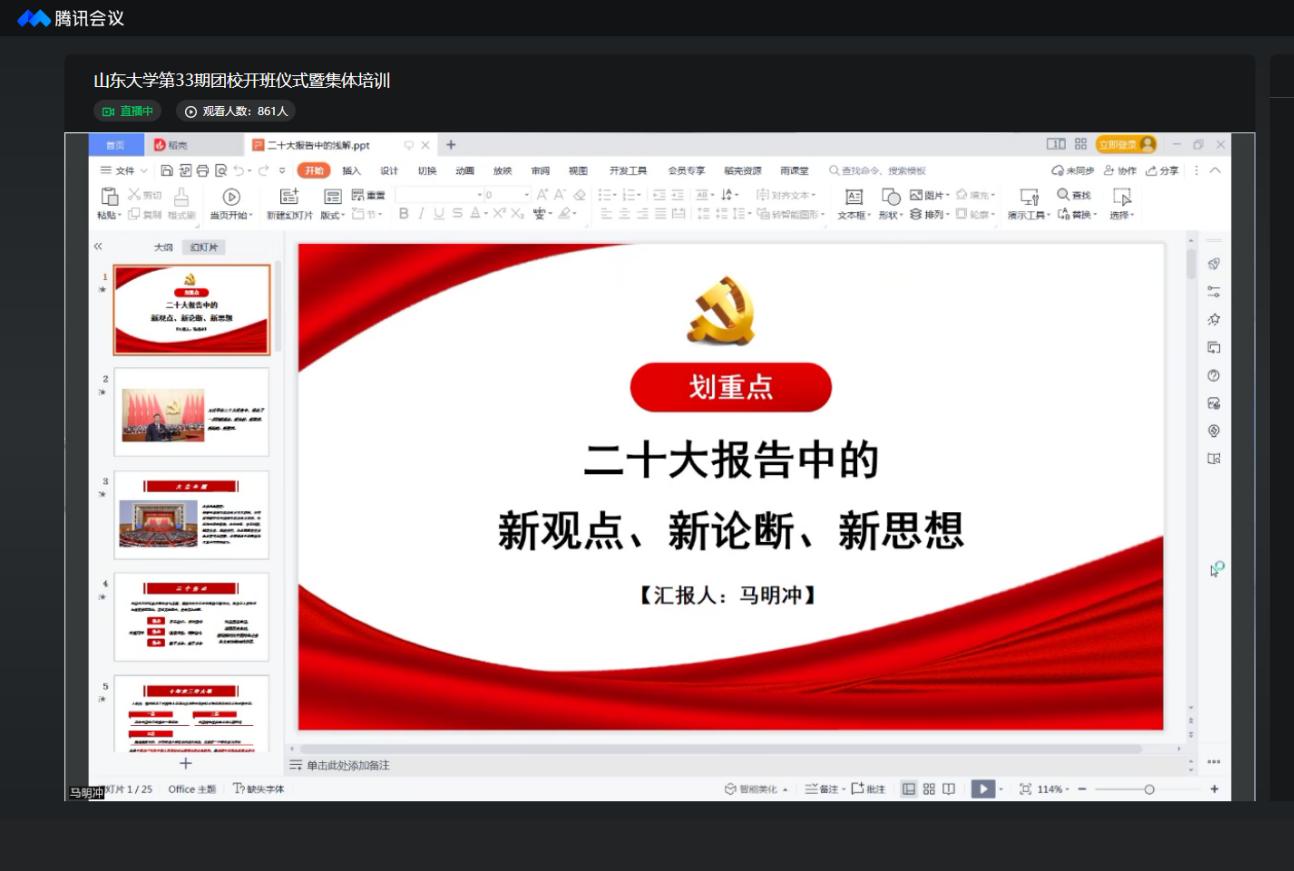Screen dimensions: 1294x871
Task: Select slide 4 thumbnail
Action: tap(191, 617)
